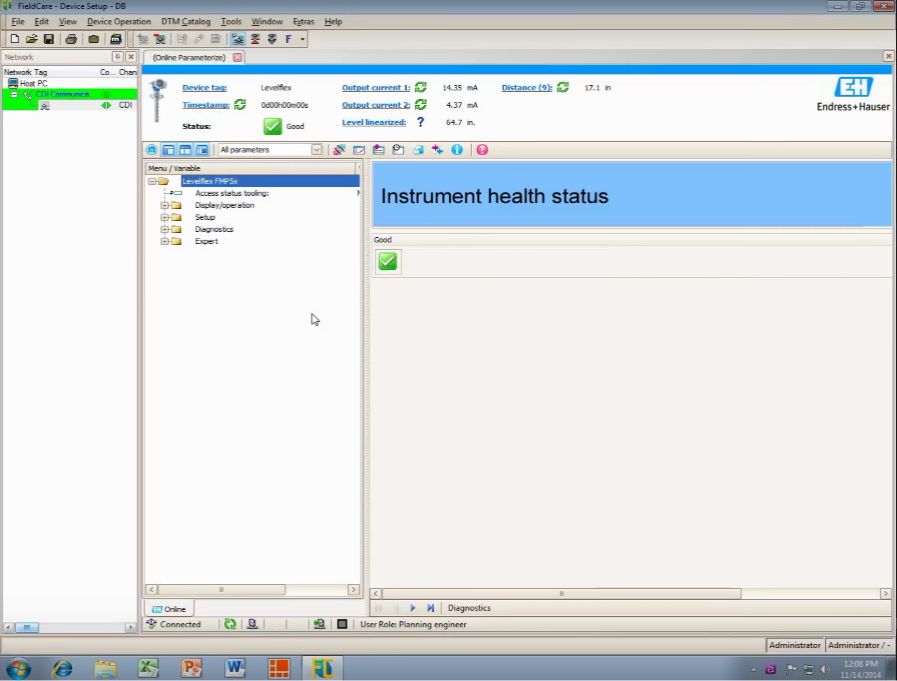This screenshot has height=681, width=897.
Task: Click the black square status bar icon
Action: point(342,624)
